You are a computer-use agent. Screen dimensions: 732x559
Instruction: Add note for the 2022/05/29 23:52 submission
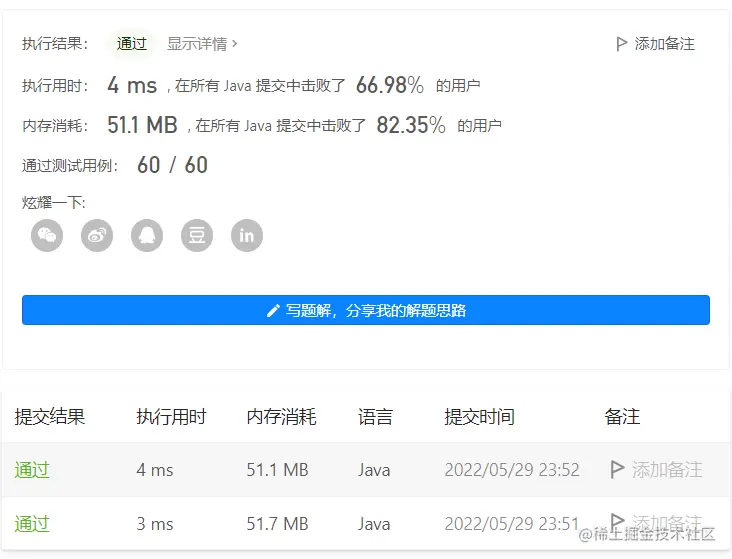pyautogui.click(x=656, y=469)
